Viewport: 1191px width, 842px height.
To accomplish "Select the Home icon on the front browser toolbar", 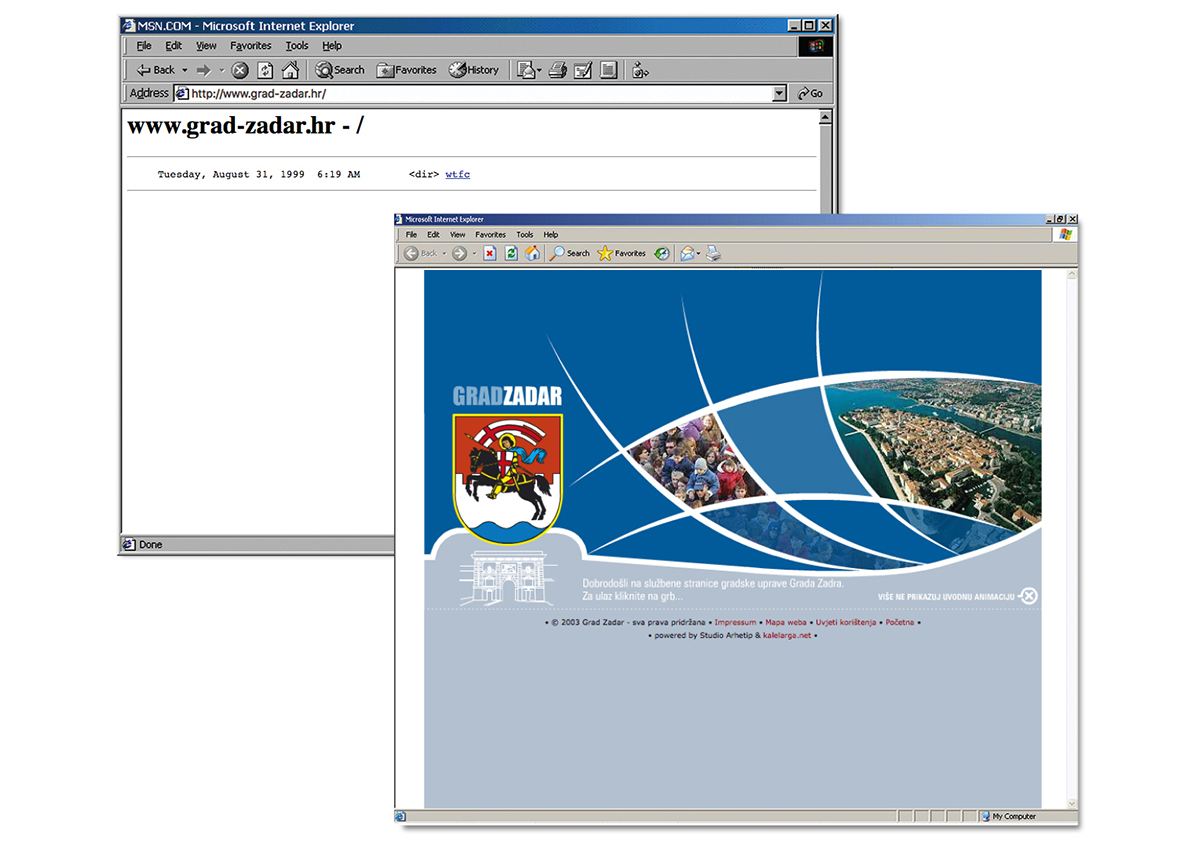I will (533, 253).
